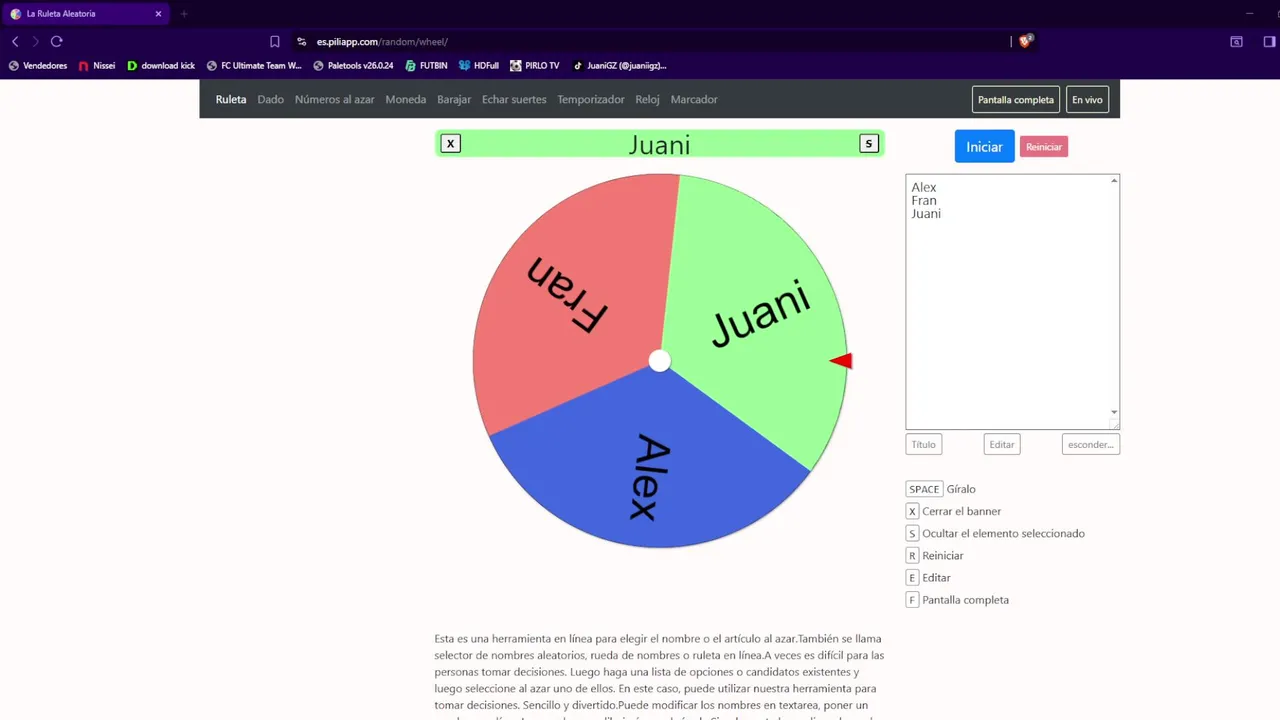Reload the page with the refresh icon

tap(56, 41)
